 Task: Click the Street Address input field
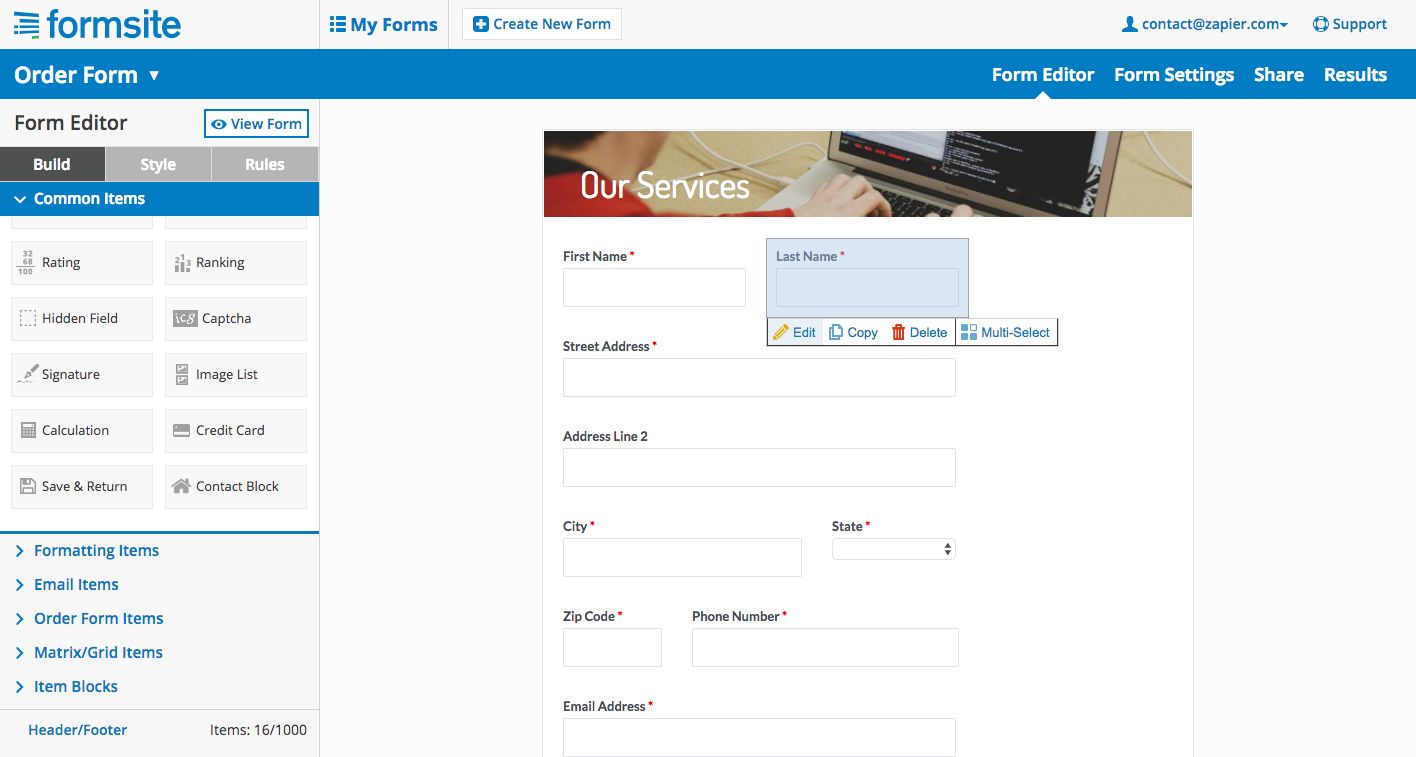(x=759, y=378)
